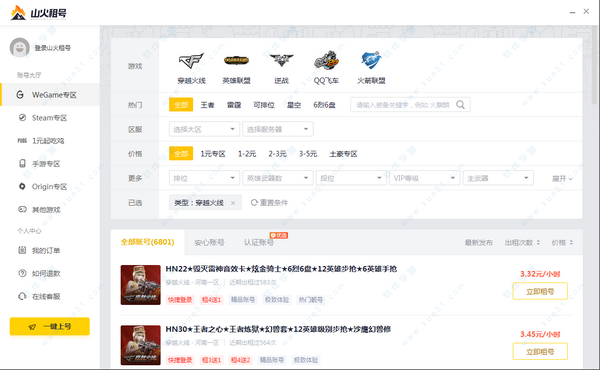This screenshot has height=370, width=600.
Task: Pick the 逆战 game icon
Action: (x=281, y=60)
